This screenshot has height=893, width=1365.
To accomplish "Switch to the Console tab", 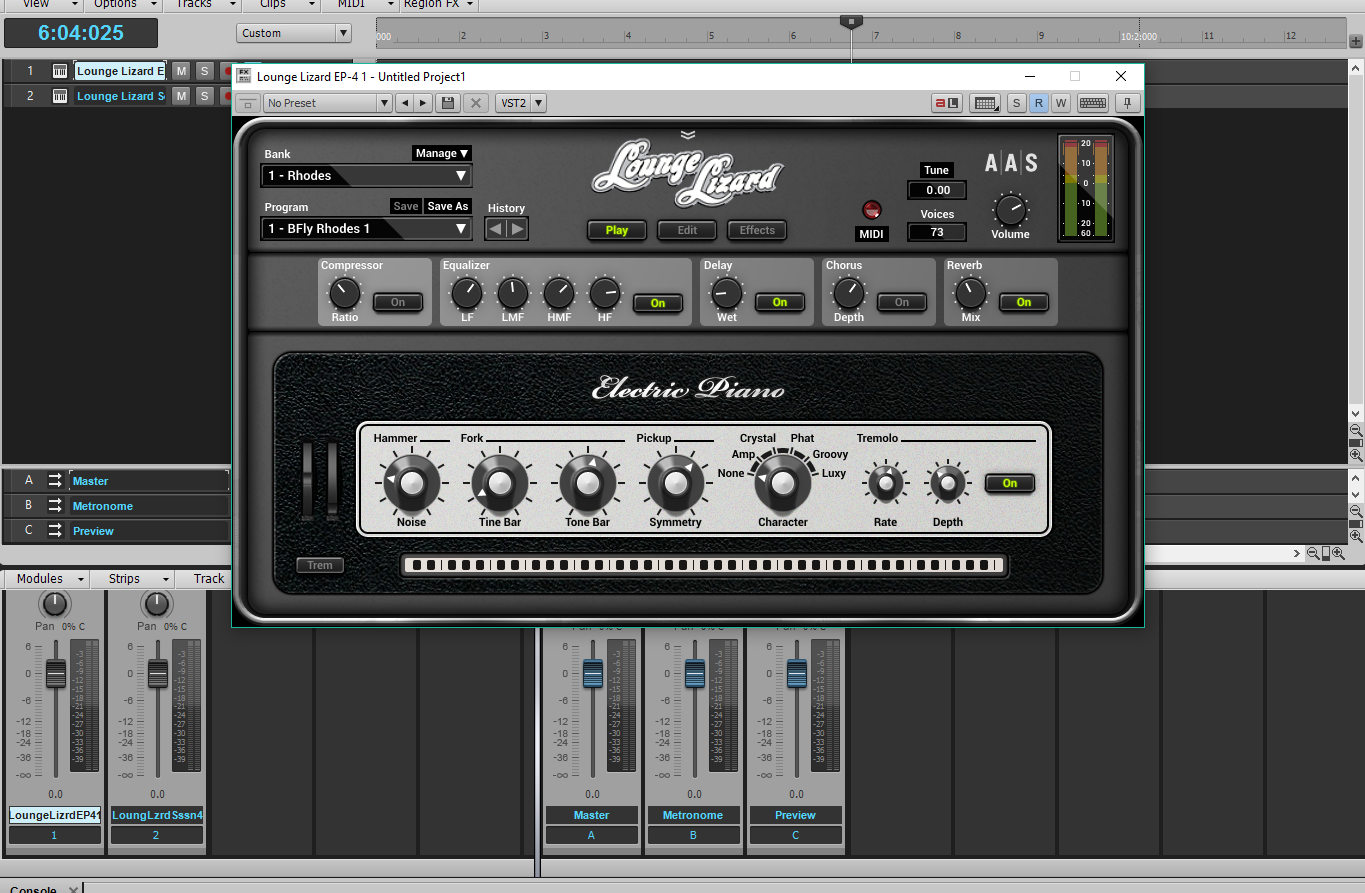I will click(x=33, y=888).
